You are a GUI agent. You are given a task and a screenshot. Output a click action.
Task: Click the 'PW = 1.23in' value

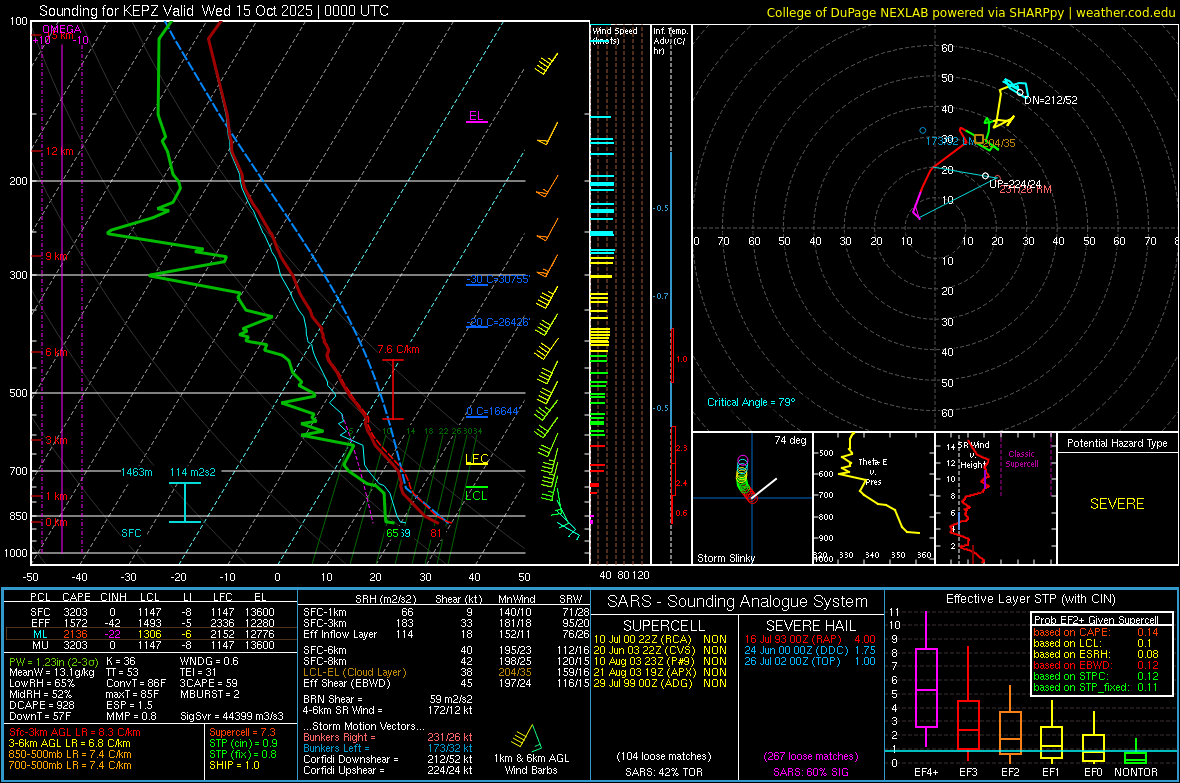point(53,662)
